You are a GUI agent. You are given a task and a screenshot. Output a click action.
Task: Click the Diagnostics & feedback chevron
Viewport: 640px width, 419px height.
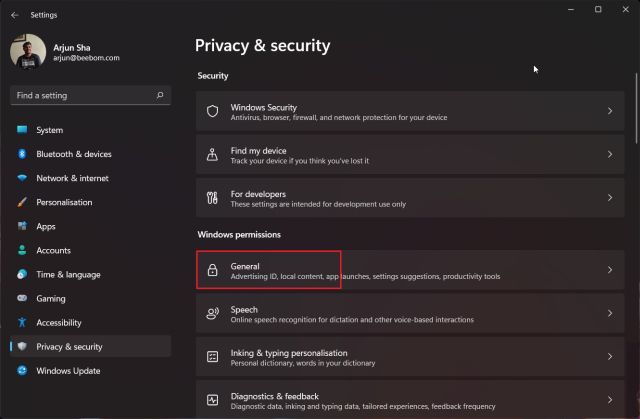(x=610, y=400)
